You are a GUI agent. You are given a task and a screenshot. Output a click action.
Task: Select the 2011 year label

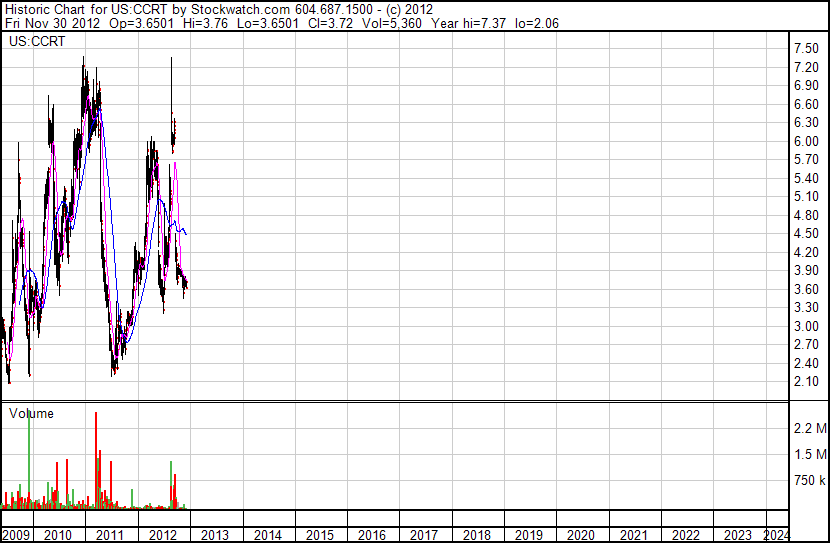click(x=110, y=535)
